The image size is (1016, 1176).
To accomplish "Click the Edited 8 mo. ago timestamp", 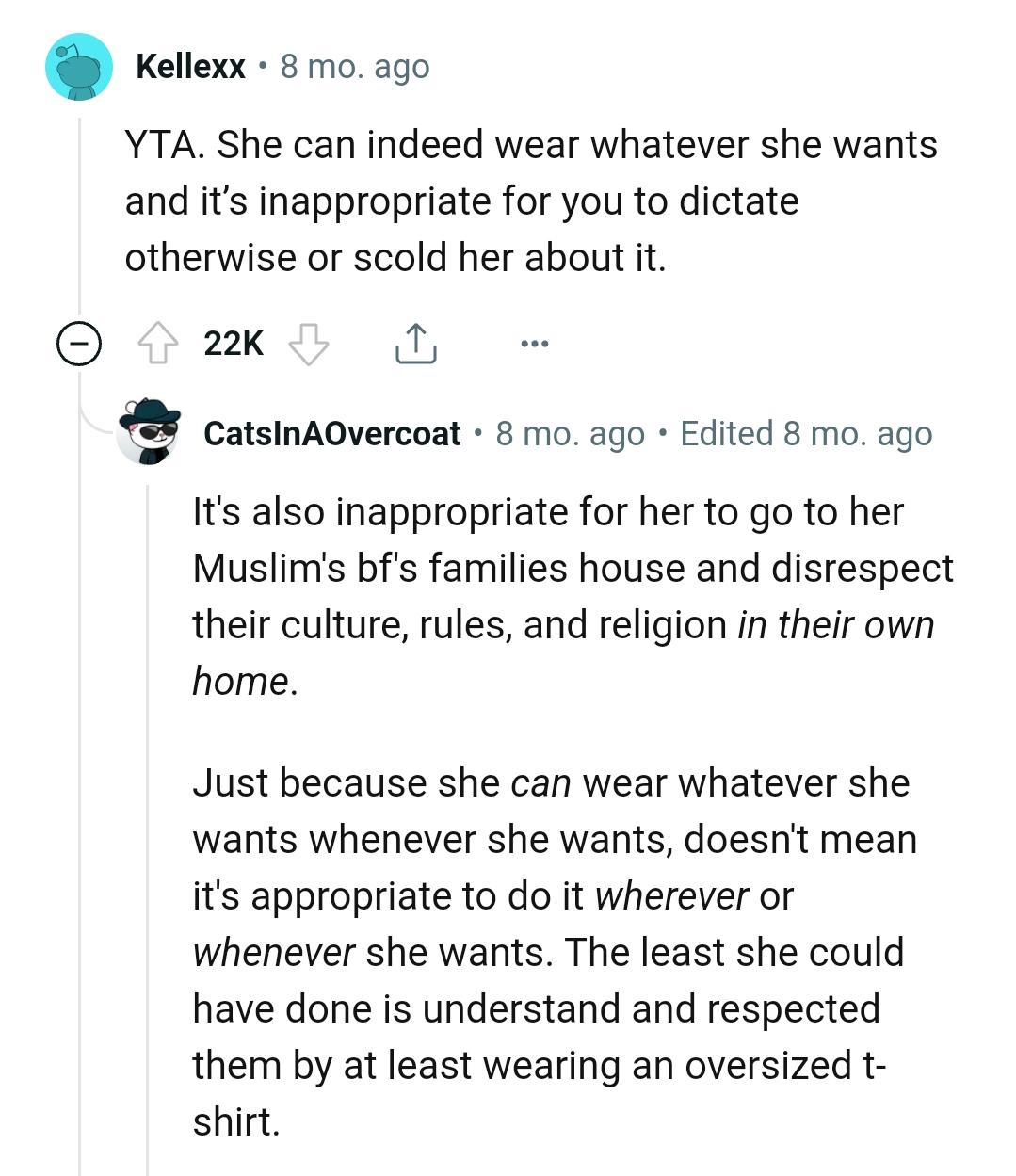I will tap(806, 434).
